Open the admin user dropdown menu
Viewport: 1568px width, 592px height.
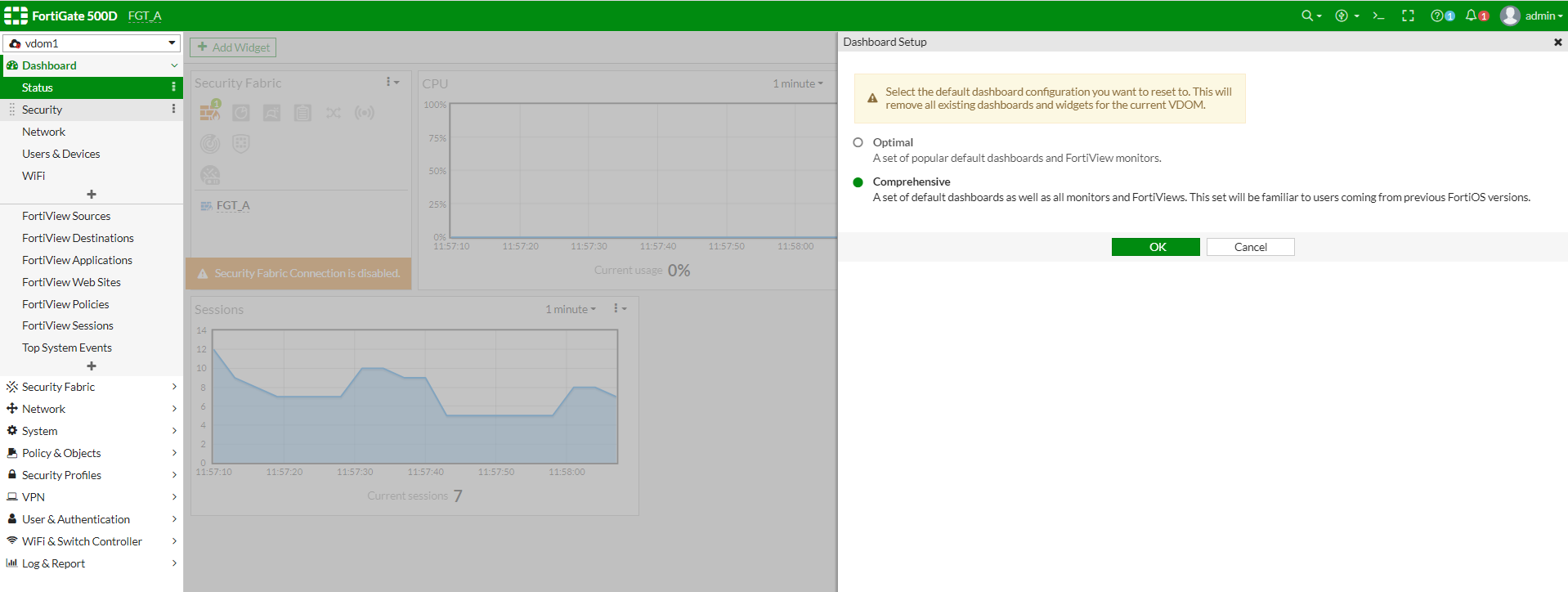click(1533, 16)
